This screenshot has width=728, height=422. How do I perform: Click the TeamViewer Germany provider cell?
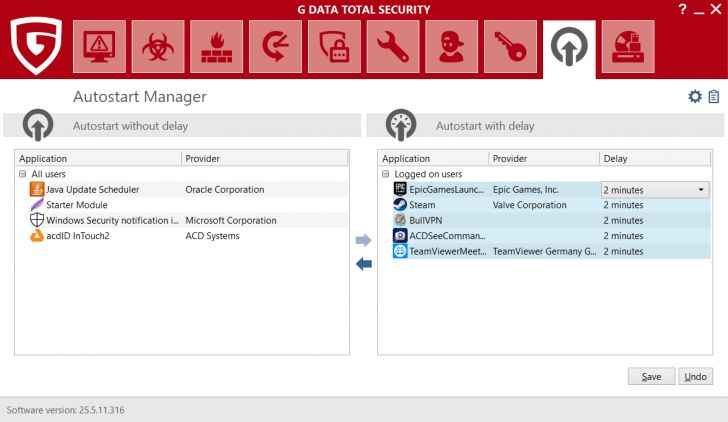[x=545, y=251]
